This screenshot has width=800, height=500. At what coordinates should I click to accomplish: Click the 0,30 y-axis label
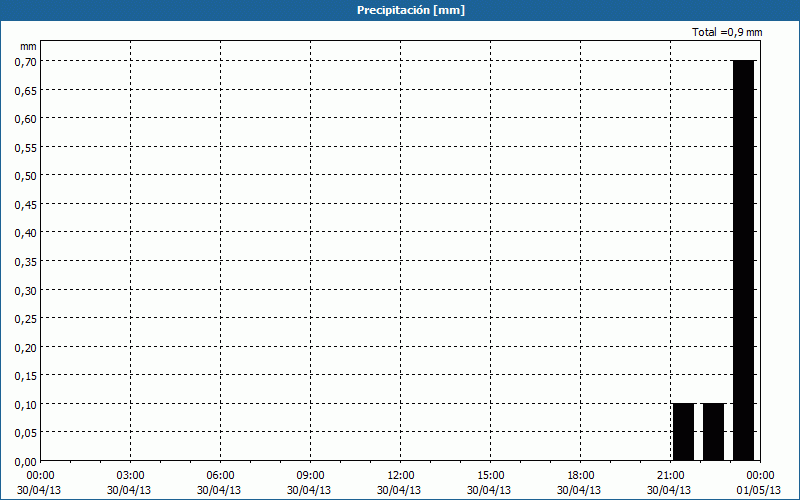[x=26, y=291]
